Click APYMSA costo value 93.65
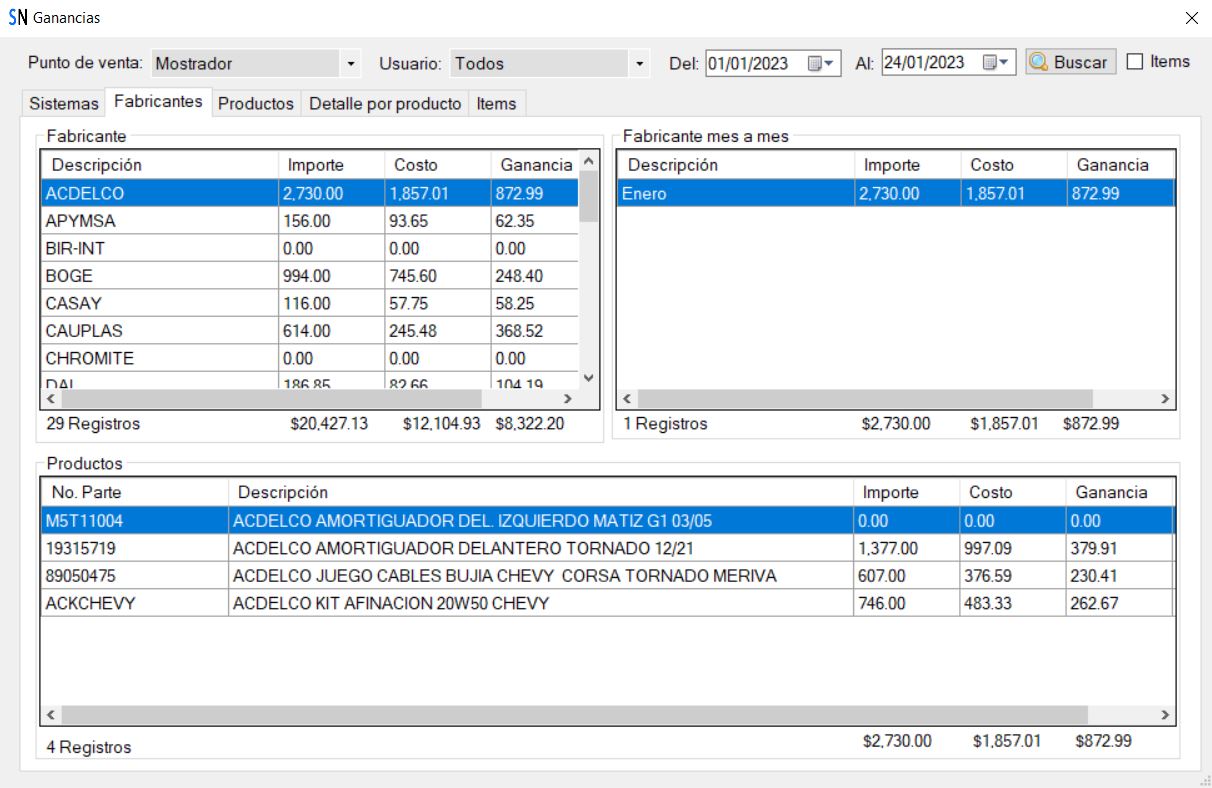Viewport: 1212px width, 788px height. point(408,221)
